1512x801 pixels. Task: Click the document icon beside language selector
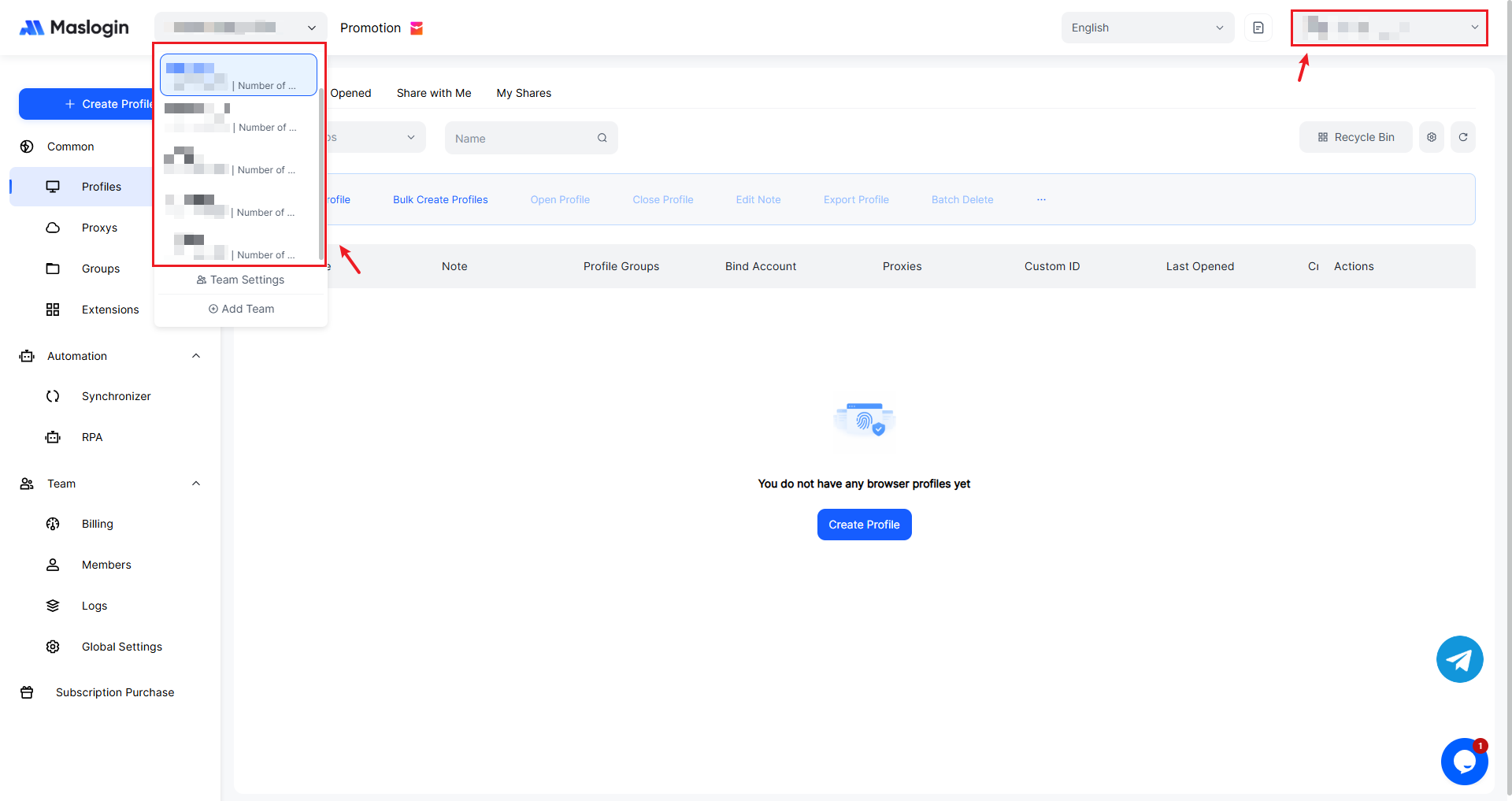(x=1258, y=28)
